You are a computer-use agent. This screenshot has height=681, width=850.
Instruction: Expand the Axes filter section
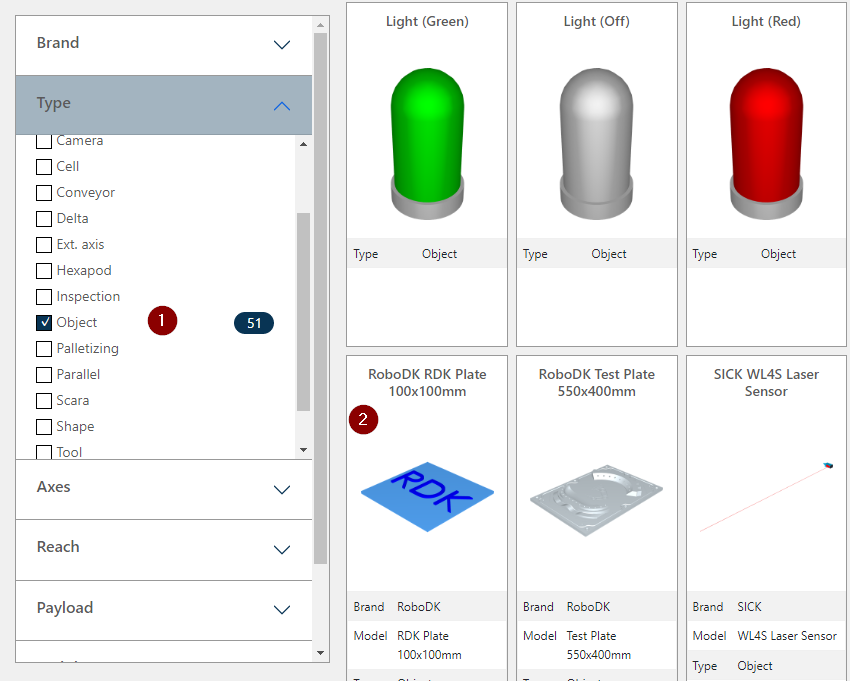164,489
